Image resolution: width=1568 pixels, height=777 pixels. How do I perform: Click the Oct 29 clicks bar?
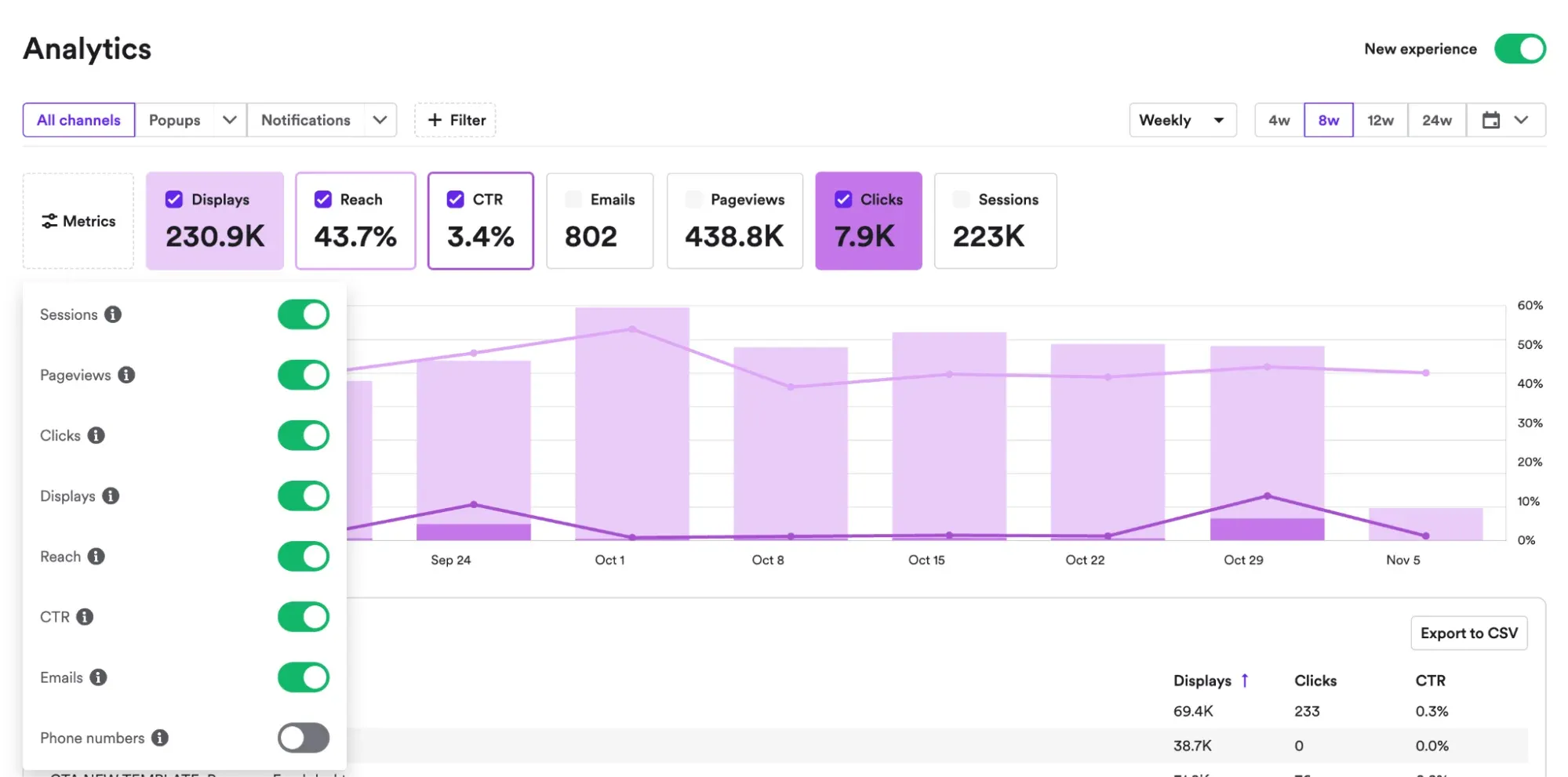(x=1267, y=529)
